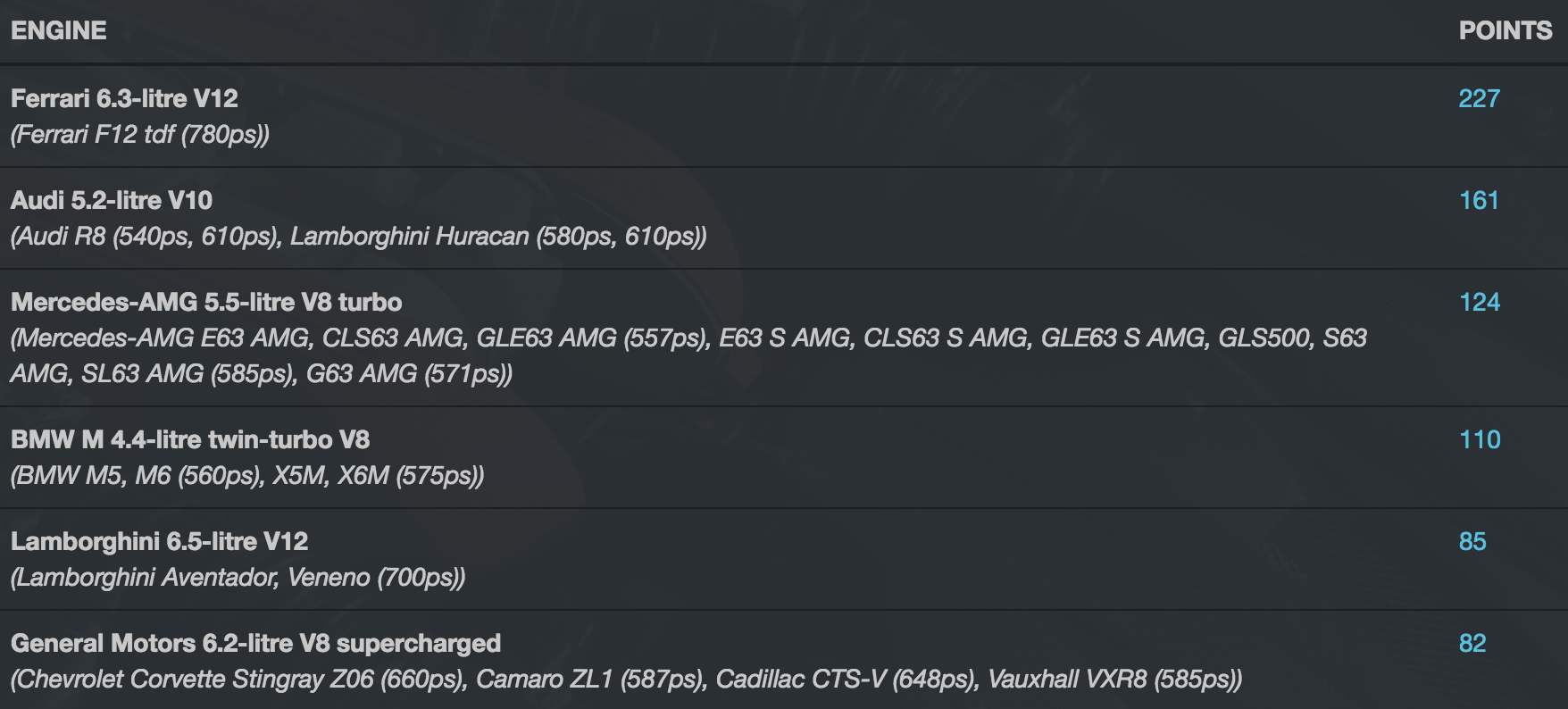Click the ENGINE column header
Image resolution: width=1568 pixels, height=709 pixels.
[59, 30]
